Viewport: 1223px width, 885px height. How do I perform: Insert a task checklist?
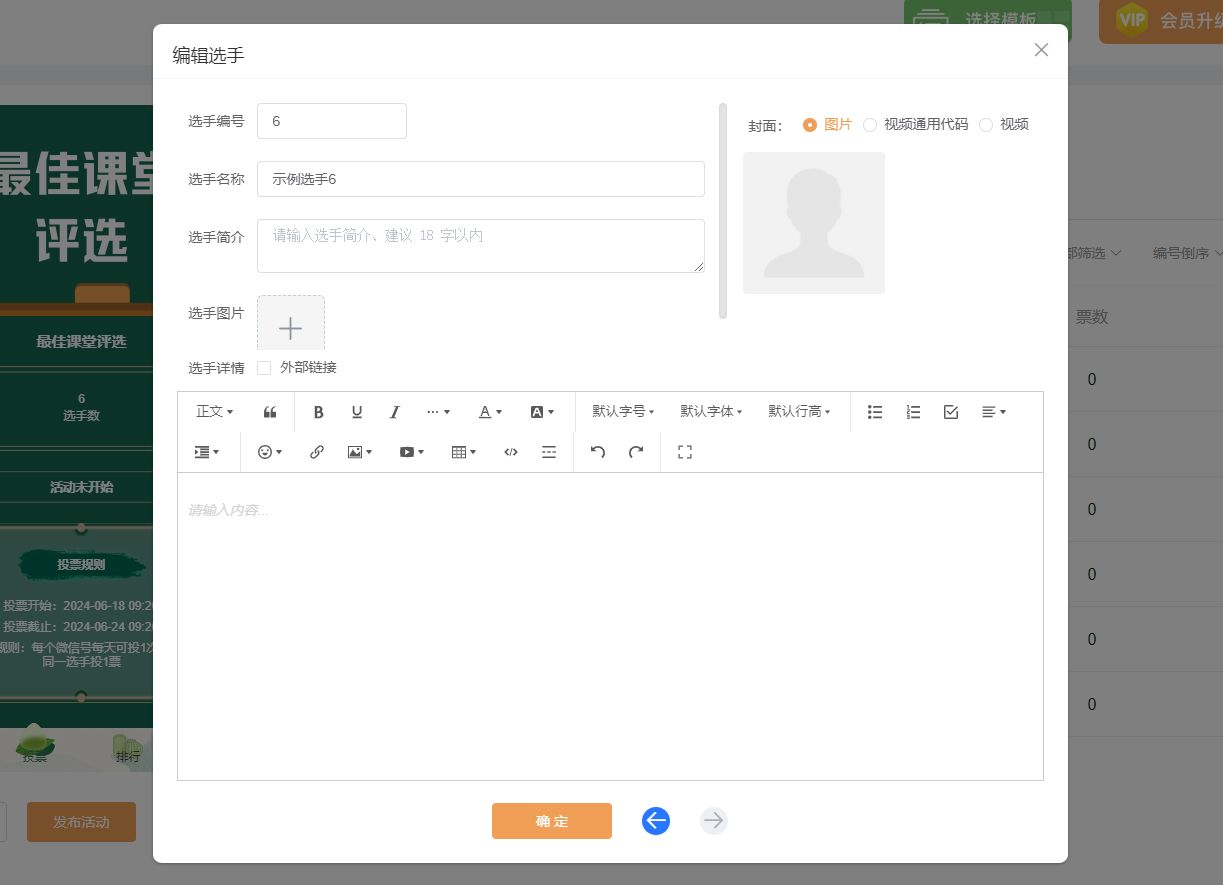[x=950, y=412]
